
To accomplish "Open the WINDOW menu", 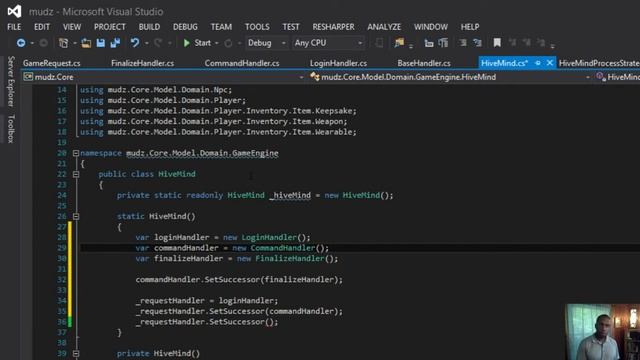I will pyautogui.click(x=431, y=27).
